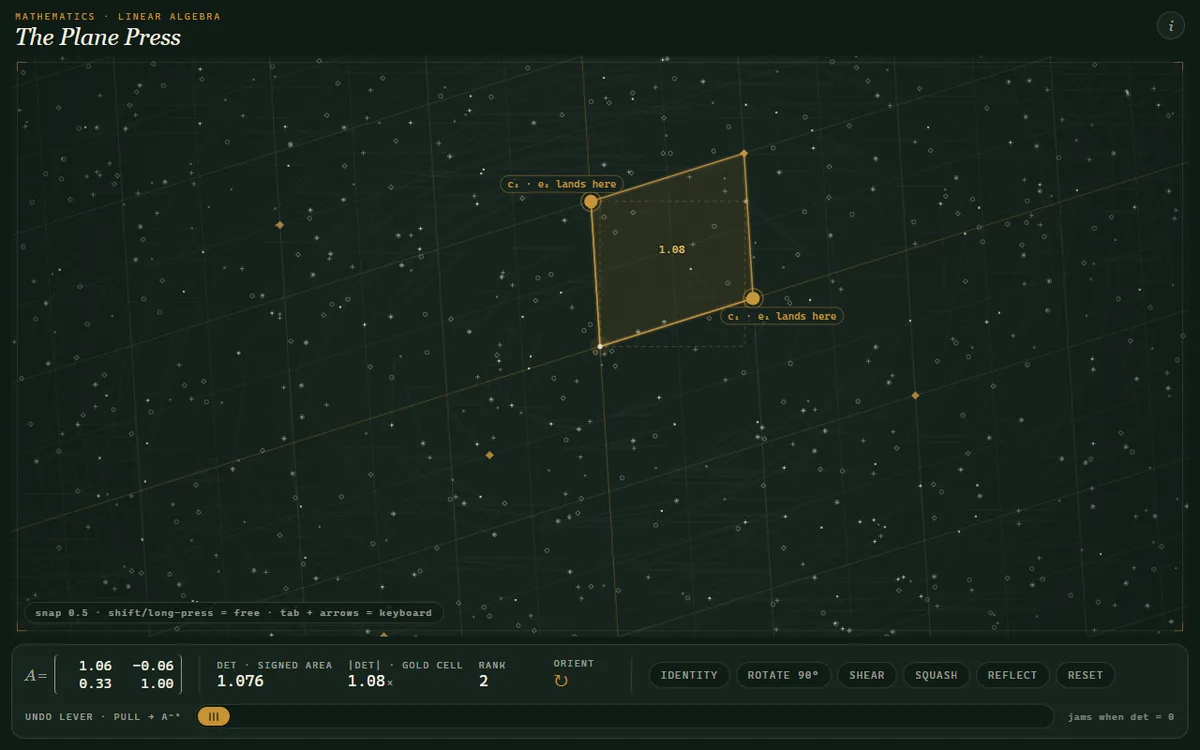Click matrix entry 0.33
This screenshot has width=1200, height=750.
pos(95,684)
